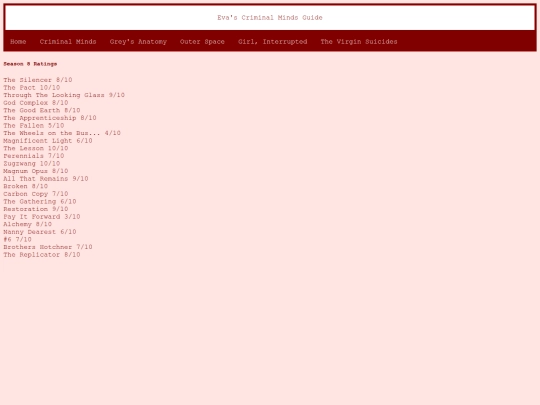Image resolution: width=540 pixels, height=405 pixels.
Task: Open Grey's Anatomy nav item
Action: coord(138,42)
